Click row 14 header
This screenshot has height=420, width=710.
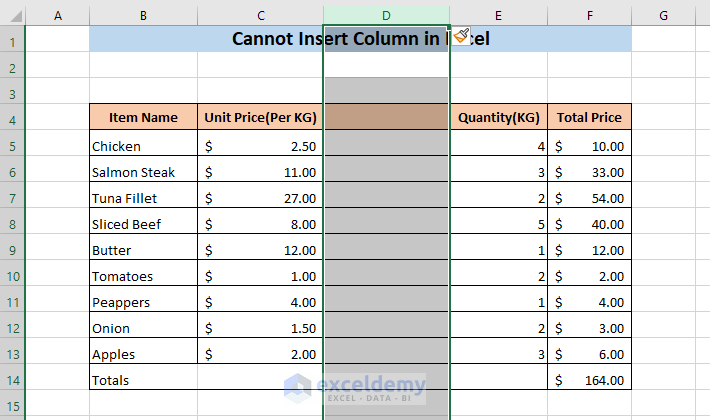coord(12,380)
